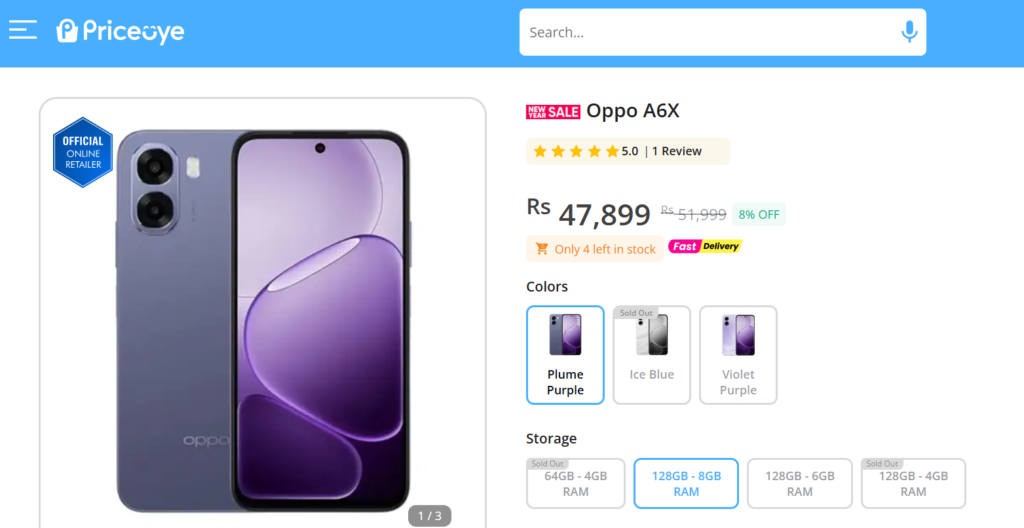This screenshot has width=1024, height=528.
Task: Click the 1 / 3 image counter
Action: click(x=429, y=516)
